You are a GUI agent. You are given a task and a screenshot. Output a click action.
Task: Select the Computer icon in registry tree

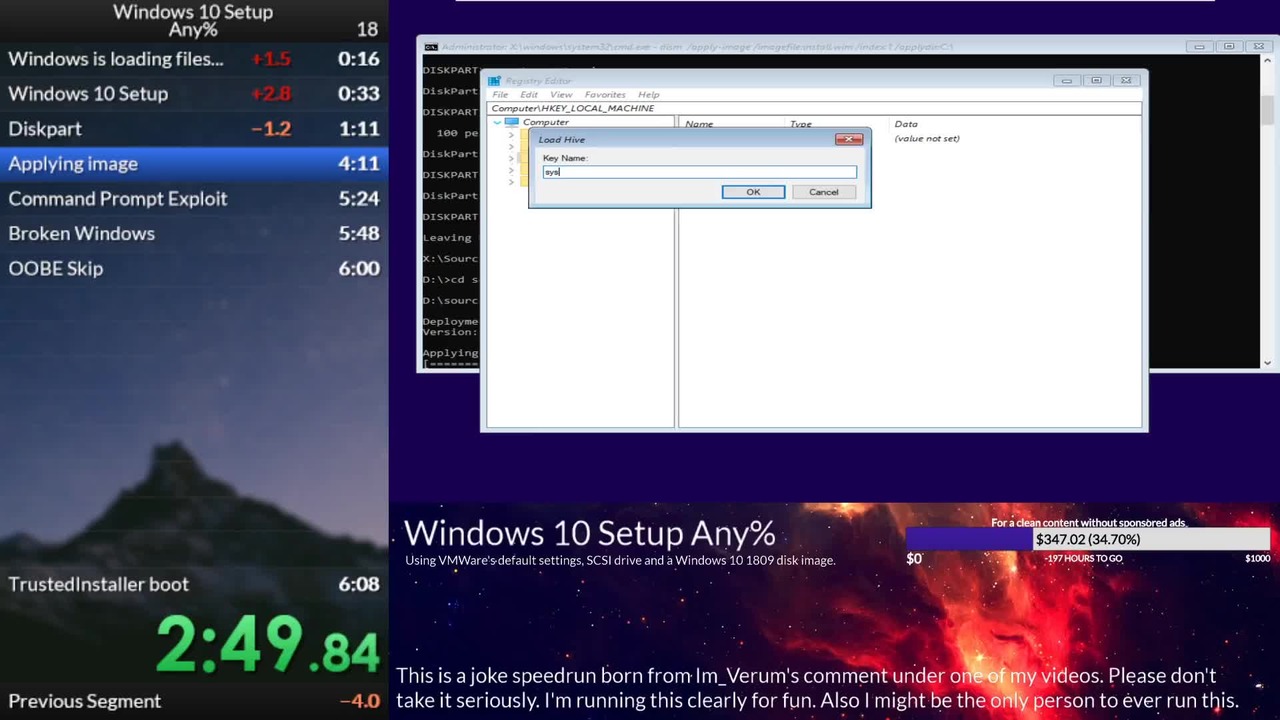pyautogui.click(x=512, y=122)
